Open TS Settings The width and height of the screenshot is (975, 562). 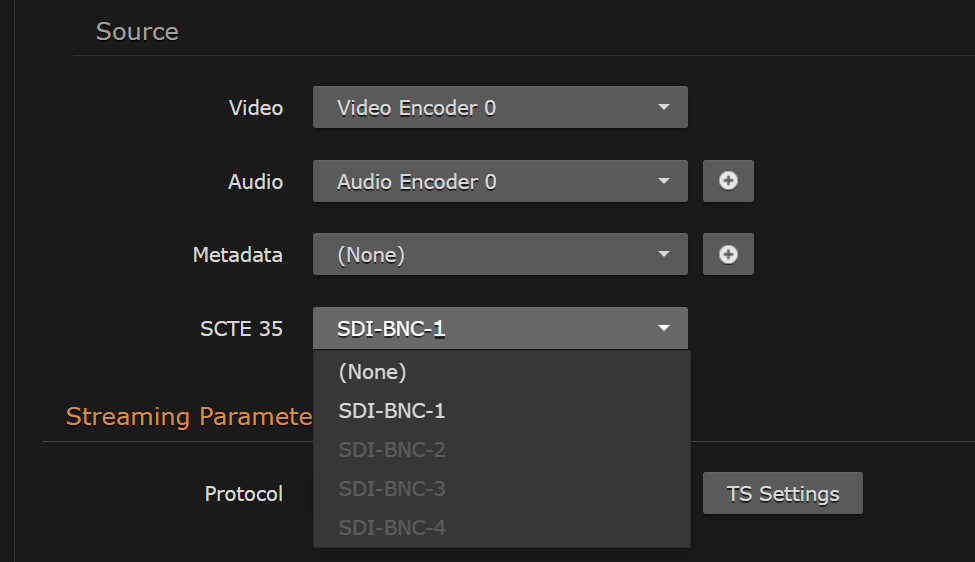782,494
